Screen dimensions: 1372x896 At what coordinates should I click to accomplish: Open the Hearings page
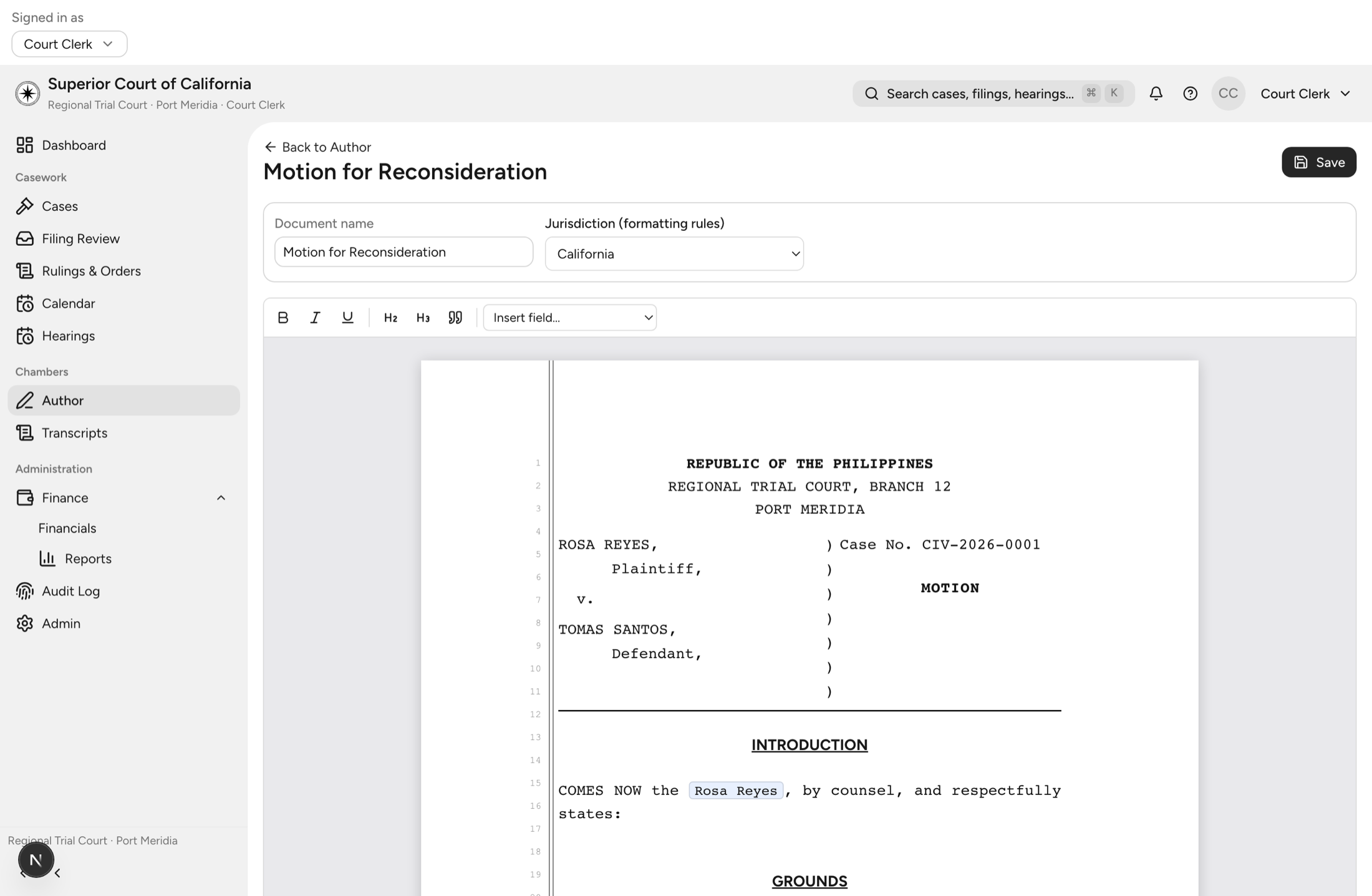(x=123, y=336)
